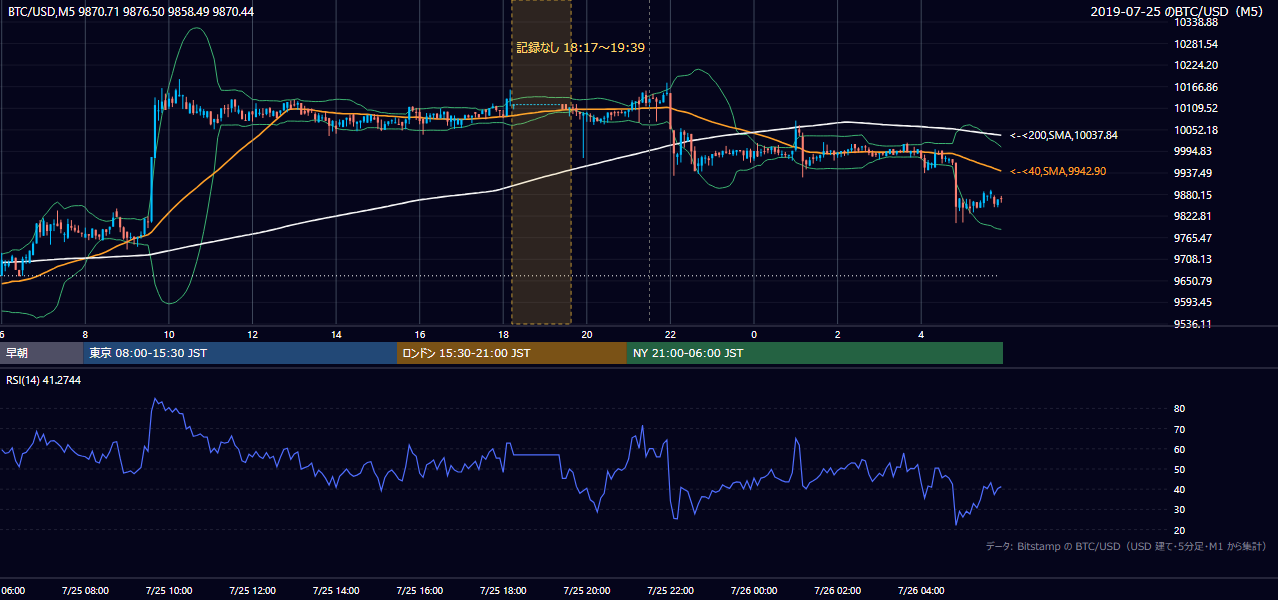Click the RSI(14) 41.2744 indicator label

(43, 381)
